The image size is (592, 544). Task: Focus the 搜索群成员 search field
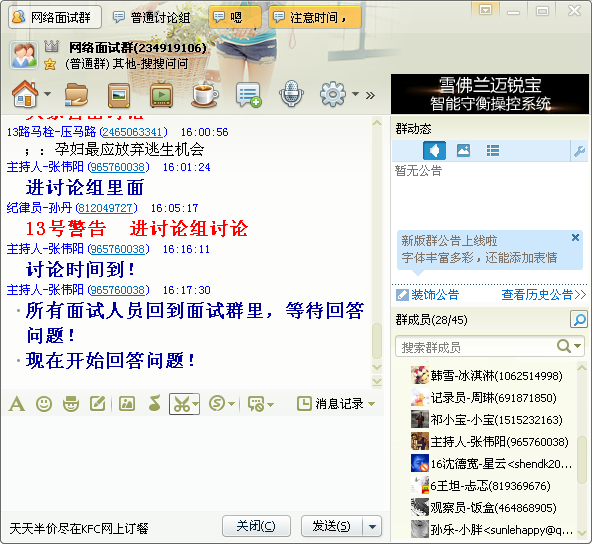478,347
